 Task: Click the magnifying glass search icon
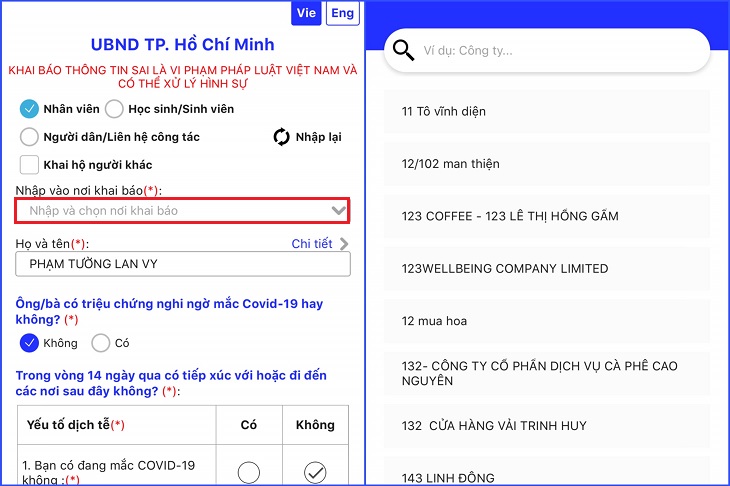click(x=403, y=50)
